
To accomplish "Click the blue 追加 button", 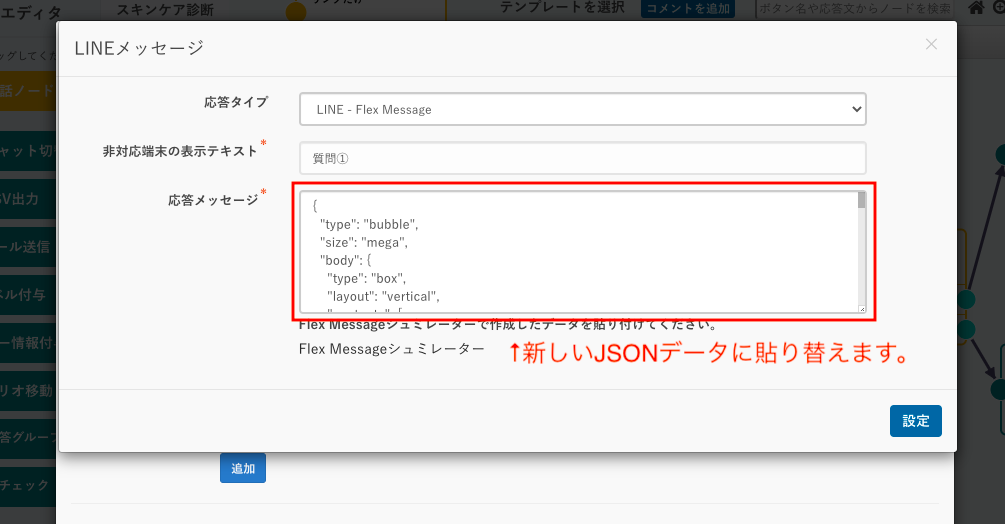I will coord(243,468).
